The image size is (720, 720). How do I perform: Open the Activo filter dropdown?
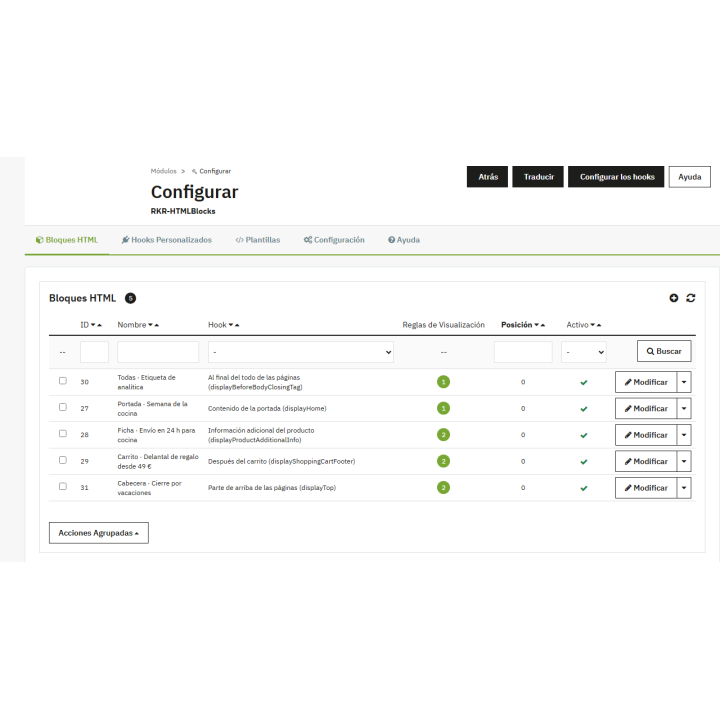point(584,352)
